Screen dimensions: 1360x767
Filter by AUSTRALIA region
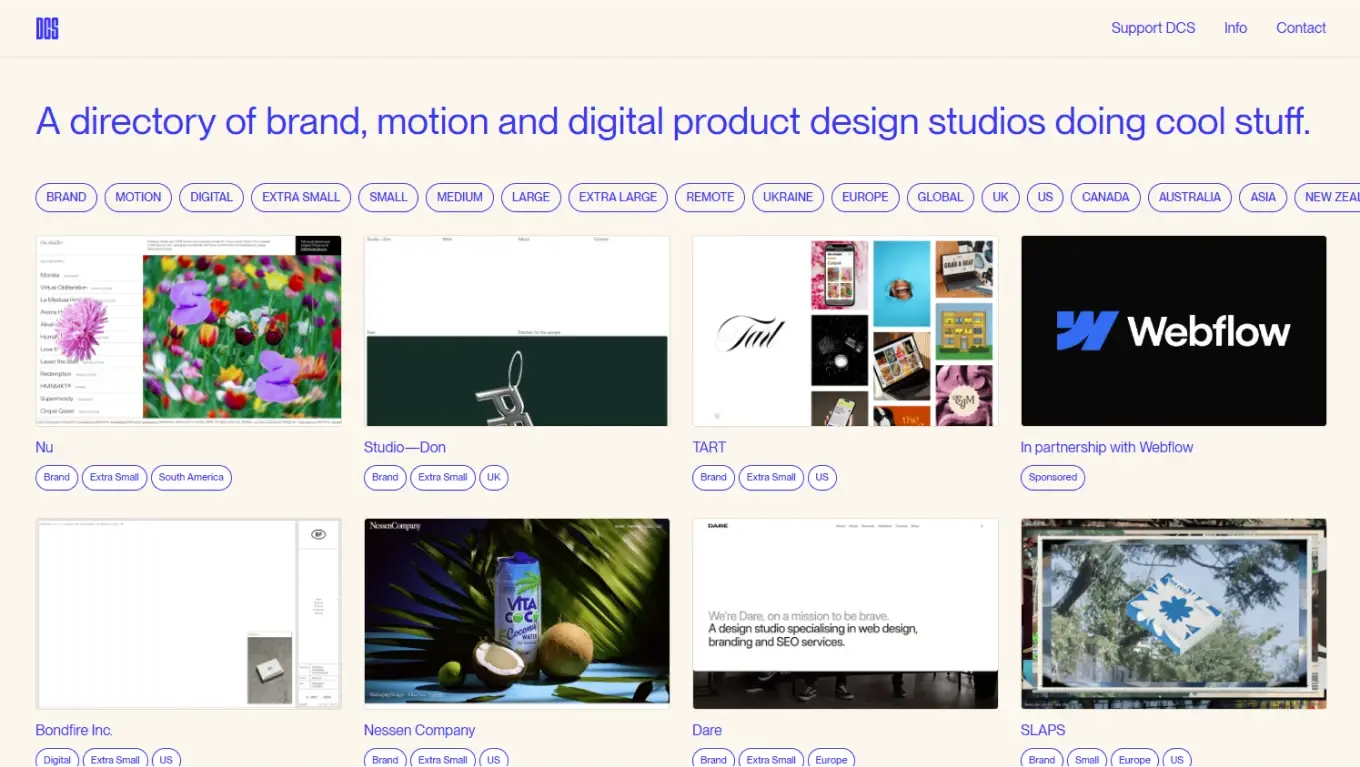[x=1189, y=197]
